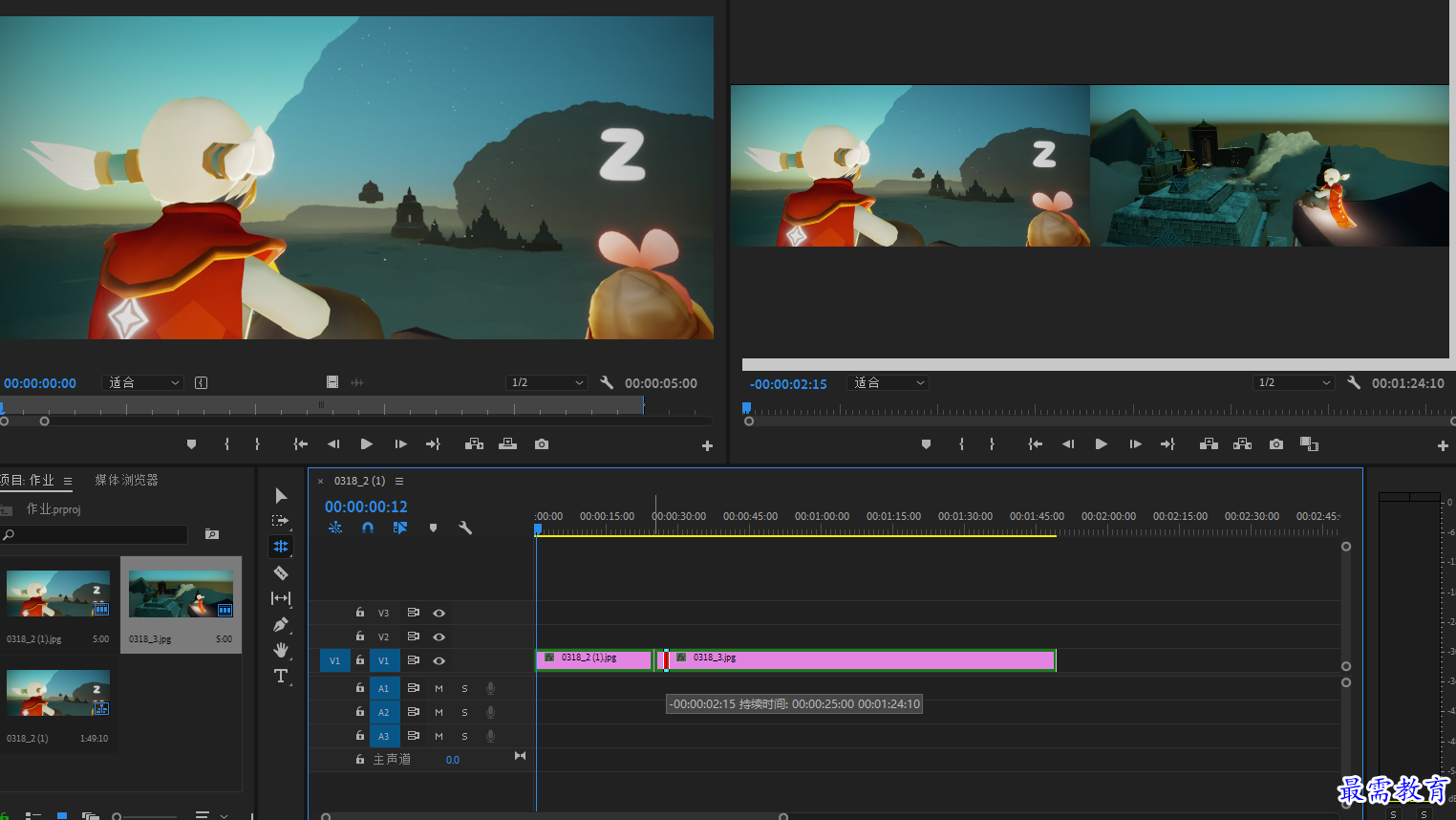Viewport: 1456px width, 820px height.
Task: Click Overwrite button in Source monitor
Action: (x=508, y=444)
